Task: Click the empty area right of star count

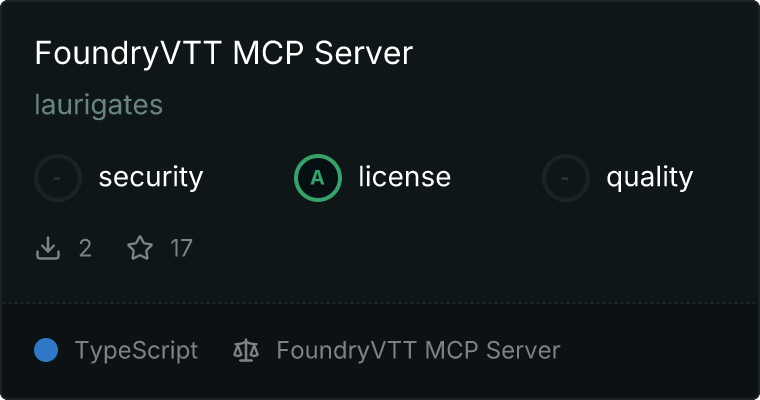Action: (475, 248)
